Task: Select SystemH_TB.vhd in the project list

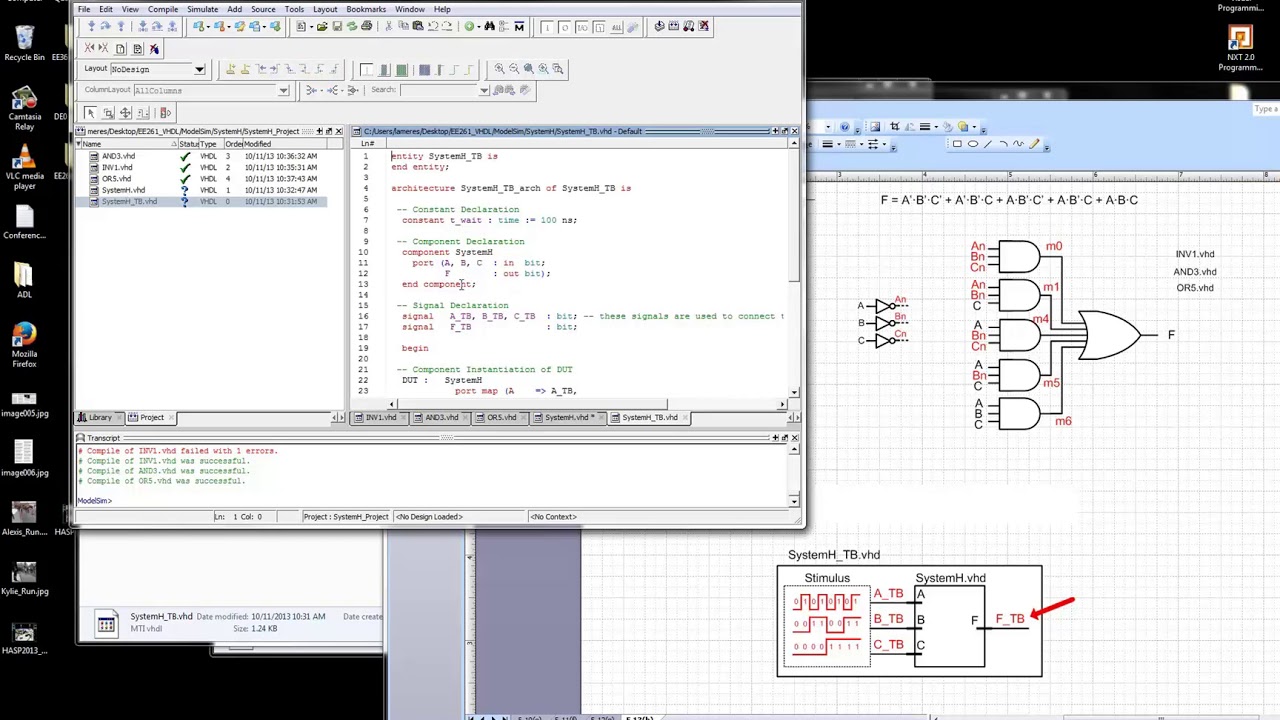Action: tap(129, 201)
